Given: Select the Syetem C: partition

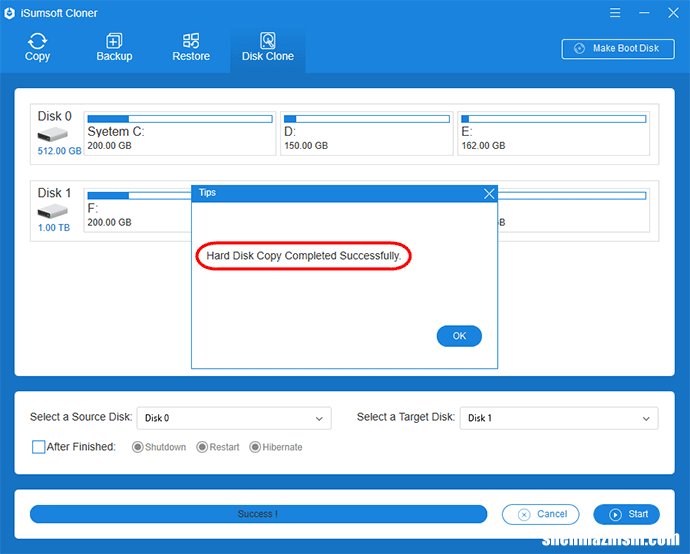Looking at the screenshot, I should pyautogui.click(x=180, y=133).
